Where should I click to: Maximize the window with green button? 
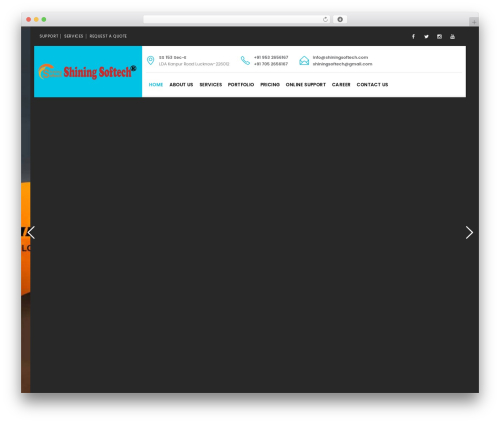[x=44, y=19]
